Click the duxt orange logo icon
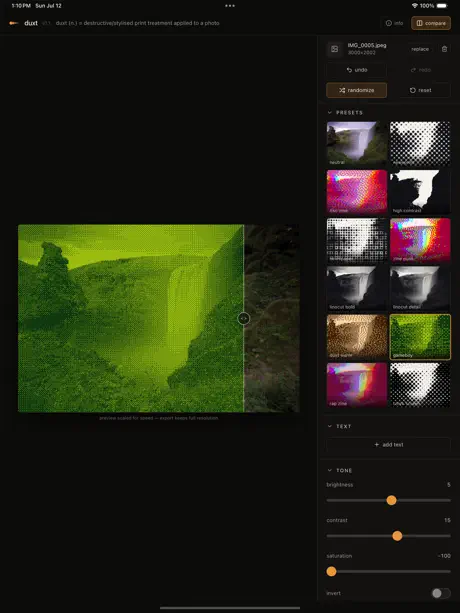The image size is (460, 613). (14, 23)
